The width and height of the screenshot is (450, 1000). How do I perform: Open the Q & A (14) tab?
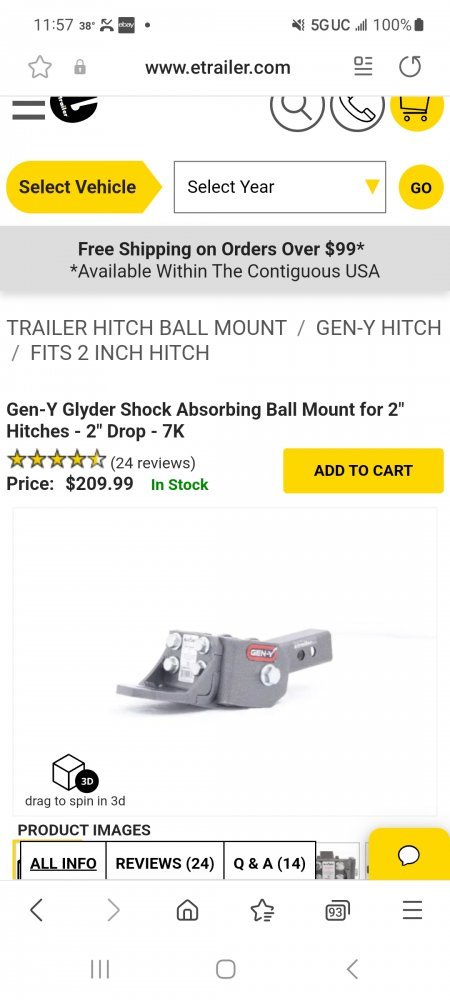pyautogui.click(x=270, y=864)
